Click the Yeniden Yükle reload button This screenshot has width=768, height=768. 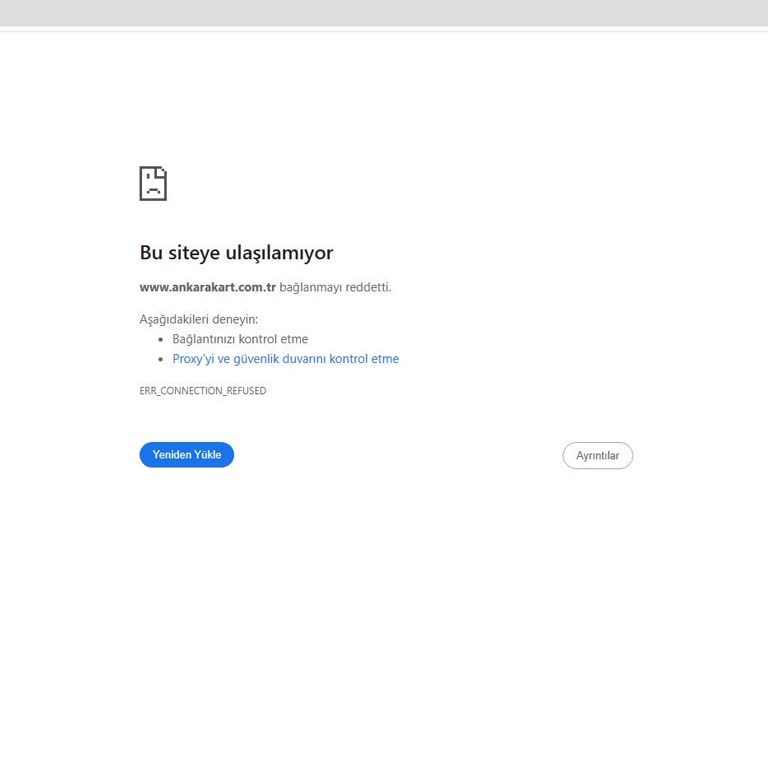tap(187, 455)
